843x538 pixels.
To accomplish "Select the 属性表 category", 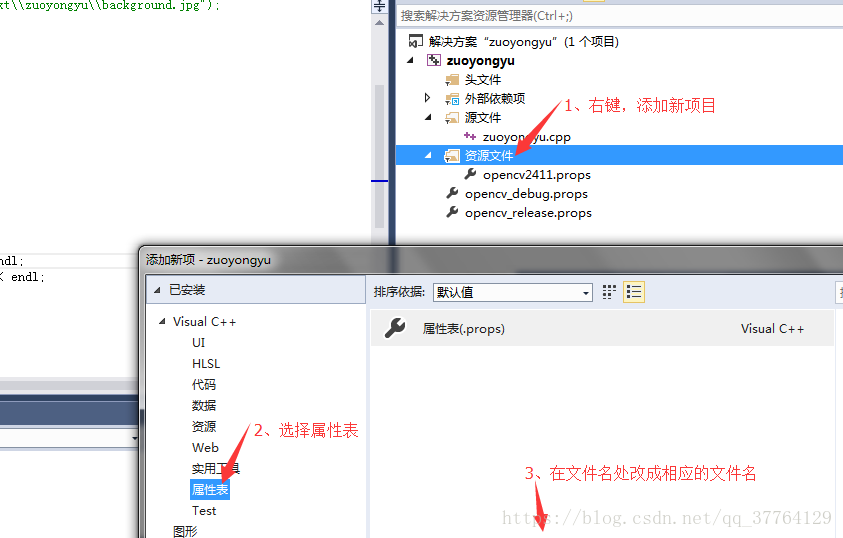I will click(210, 490).
